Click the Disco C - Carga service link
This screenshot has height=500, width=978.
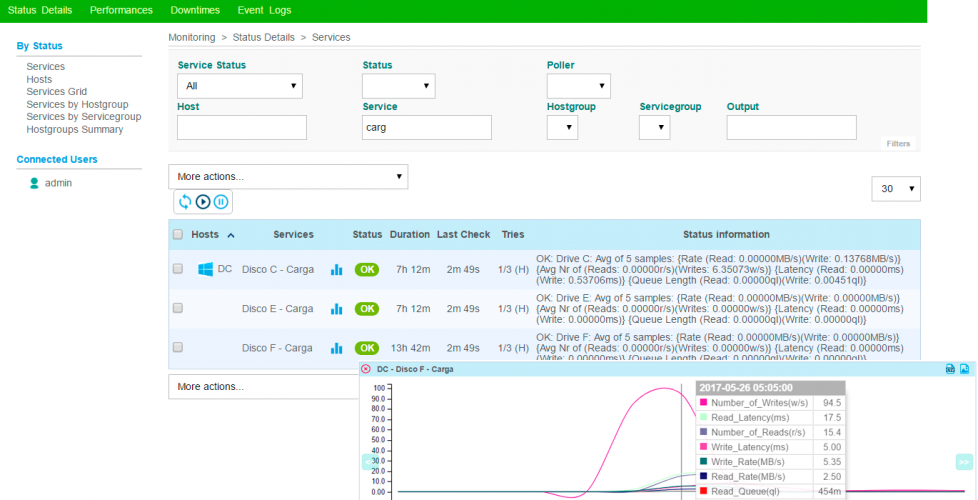pyautogui.click(x=278, y=269)
